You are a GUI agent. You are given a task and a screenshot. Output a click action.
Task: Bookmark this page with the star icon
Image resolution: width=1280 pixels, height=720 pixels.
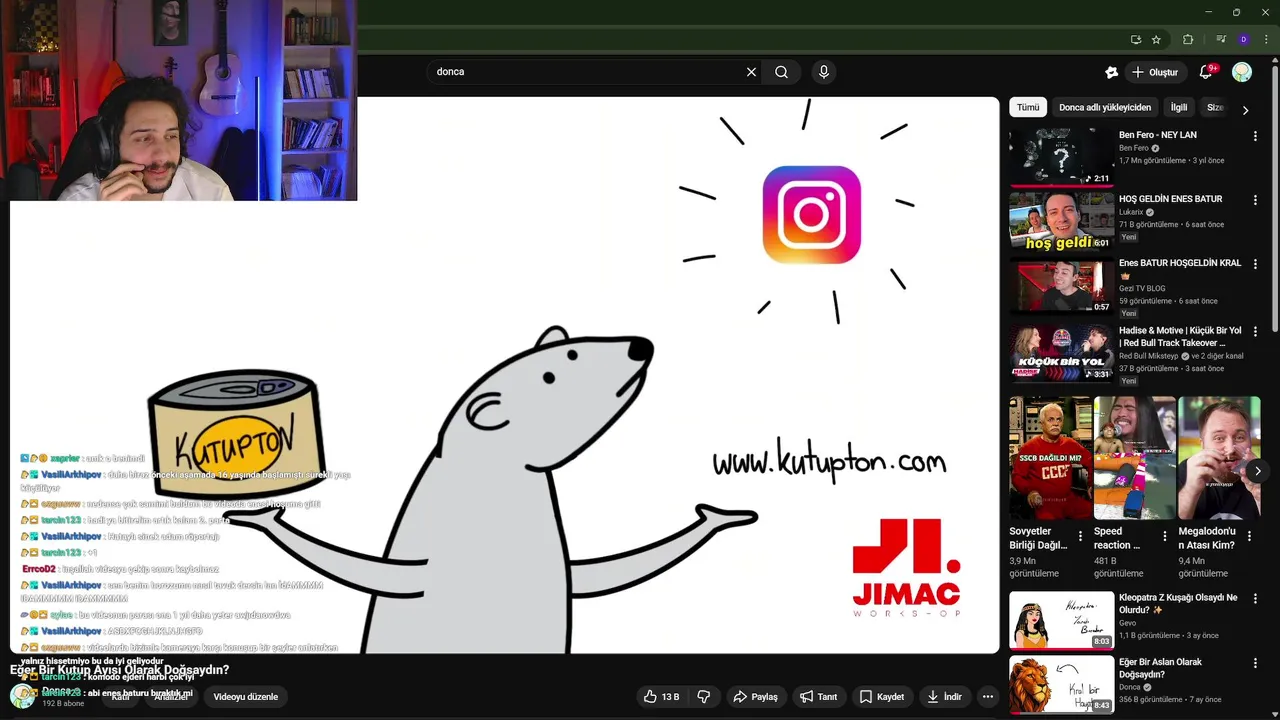1156,39
